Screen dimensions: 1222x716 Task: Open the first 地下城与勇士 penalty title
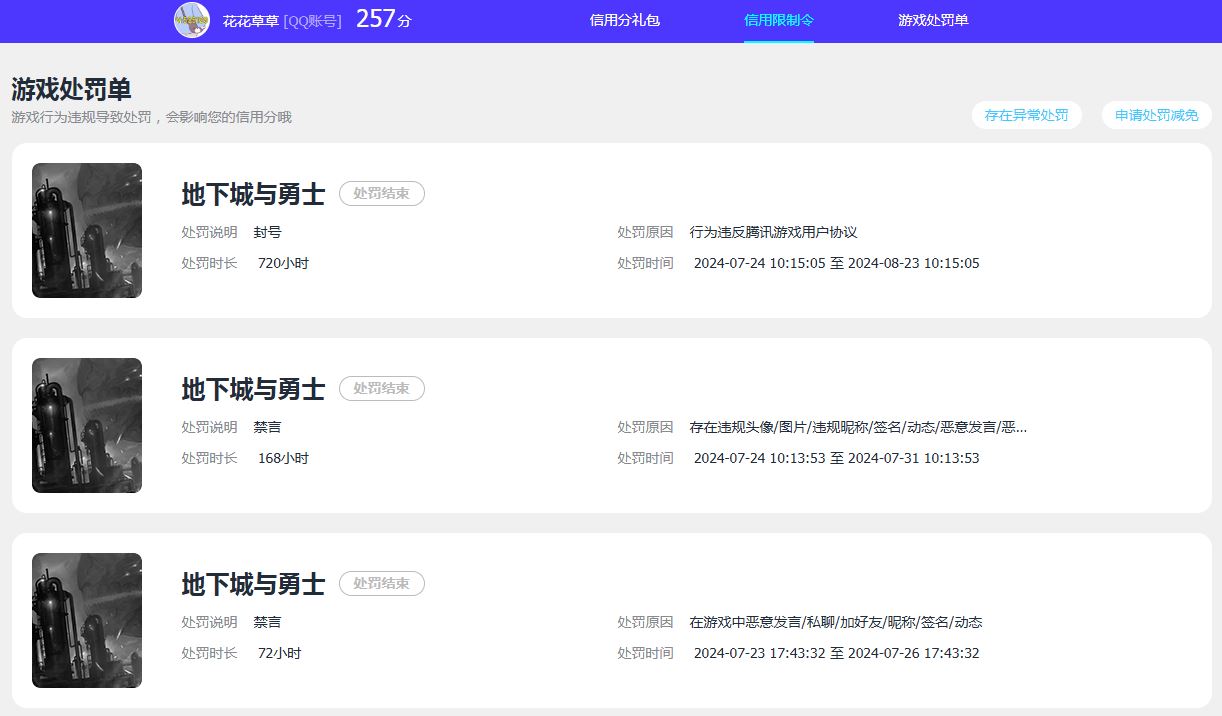tap(251, 195)
